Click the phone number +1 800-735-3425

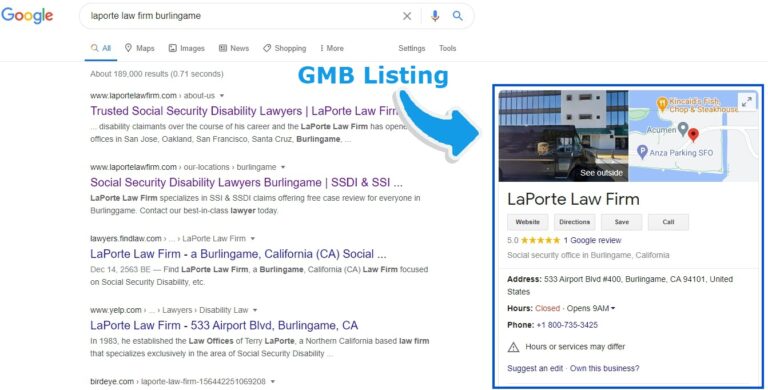tap(567, 325)
